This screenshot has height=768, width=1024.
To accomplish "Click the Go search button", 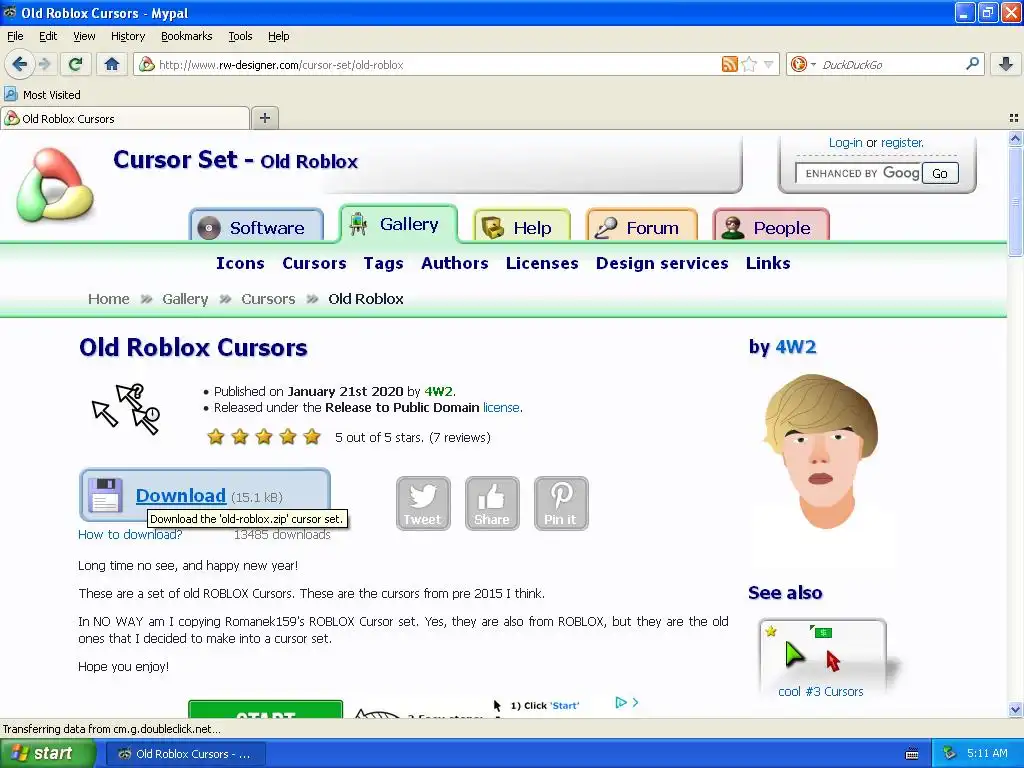I will (940, 173).
